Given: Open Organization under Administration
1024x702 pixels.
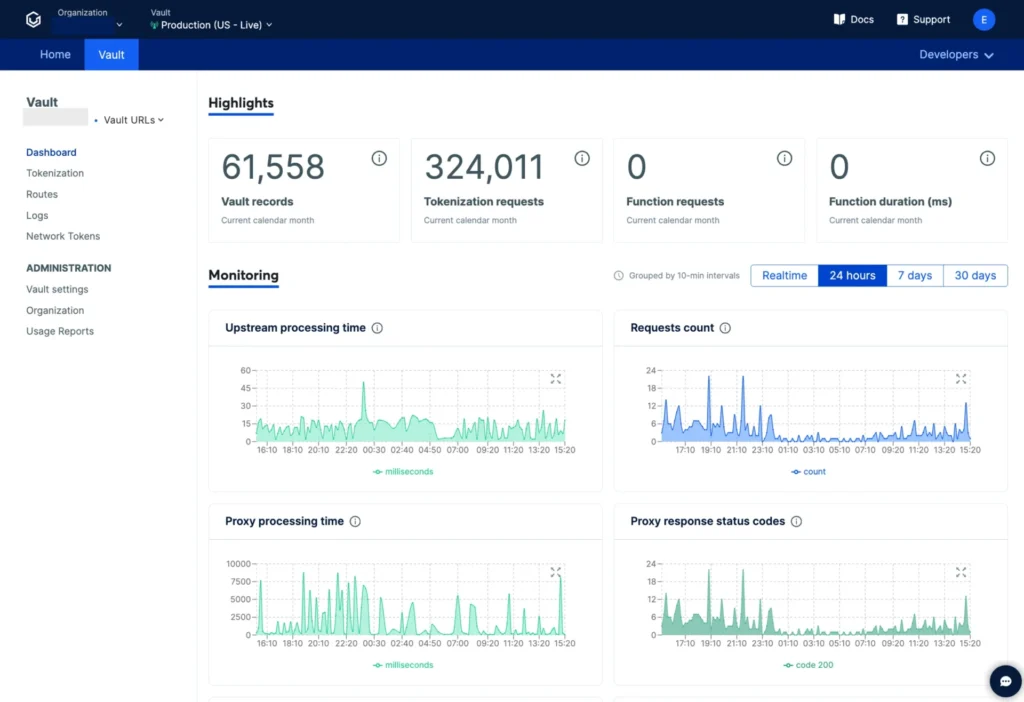Looking at the screenshot, I should [55, 310].
